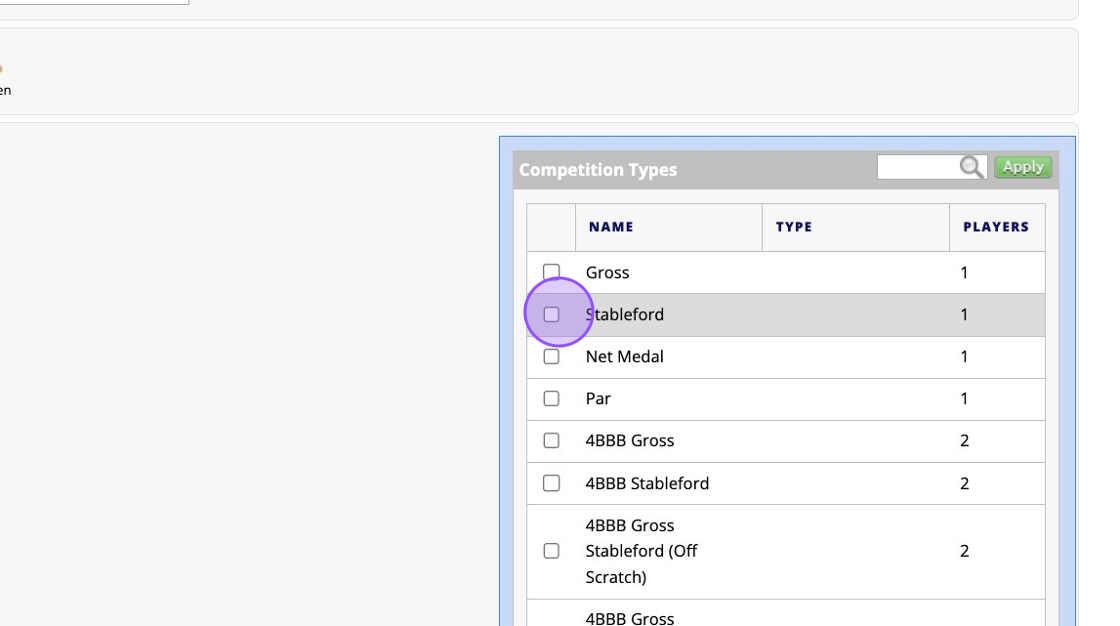Viewport: 1120px width, 626px height.
Task: Sort by the Players column header
Action: pos(996,227)
